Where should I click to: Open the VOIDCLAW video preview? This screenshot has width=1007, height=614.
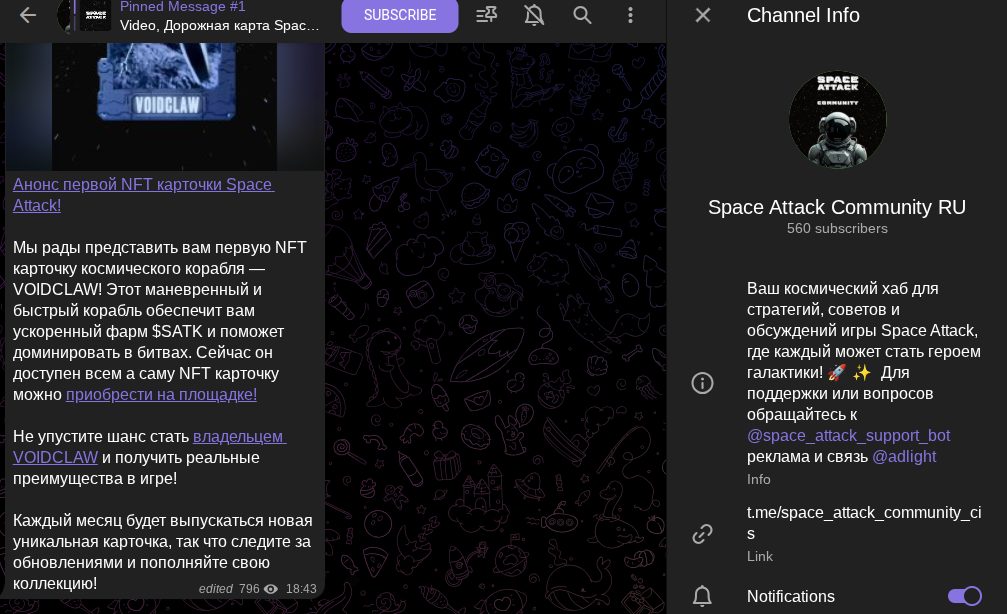(164, 106)
